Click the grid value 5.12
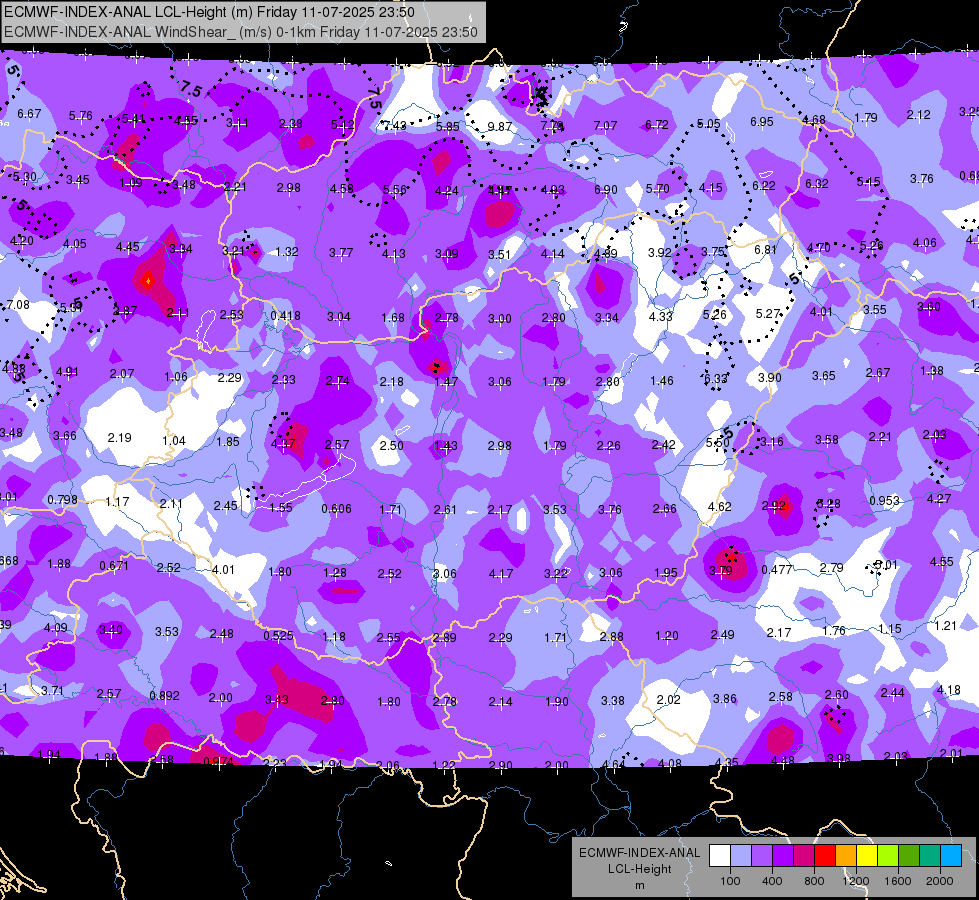 click(342, 125)
